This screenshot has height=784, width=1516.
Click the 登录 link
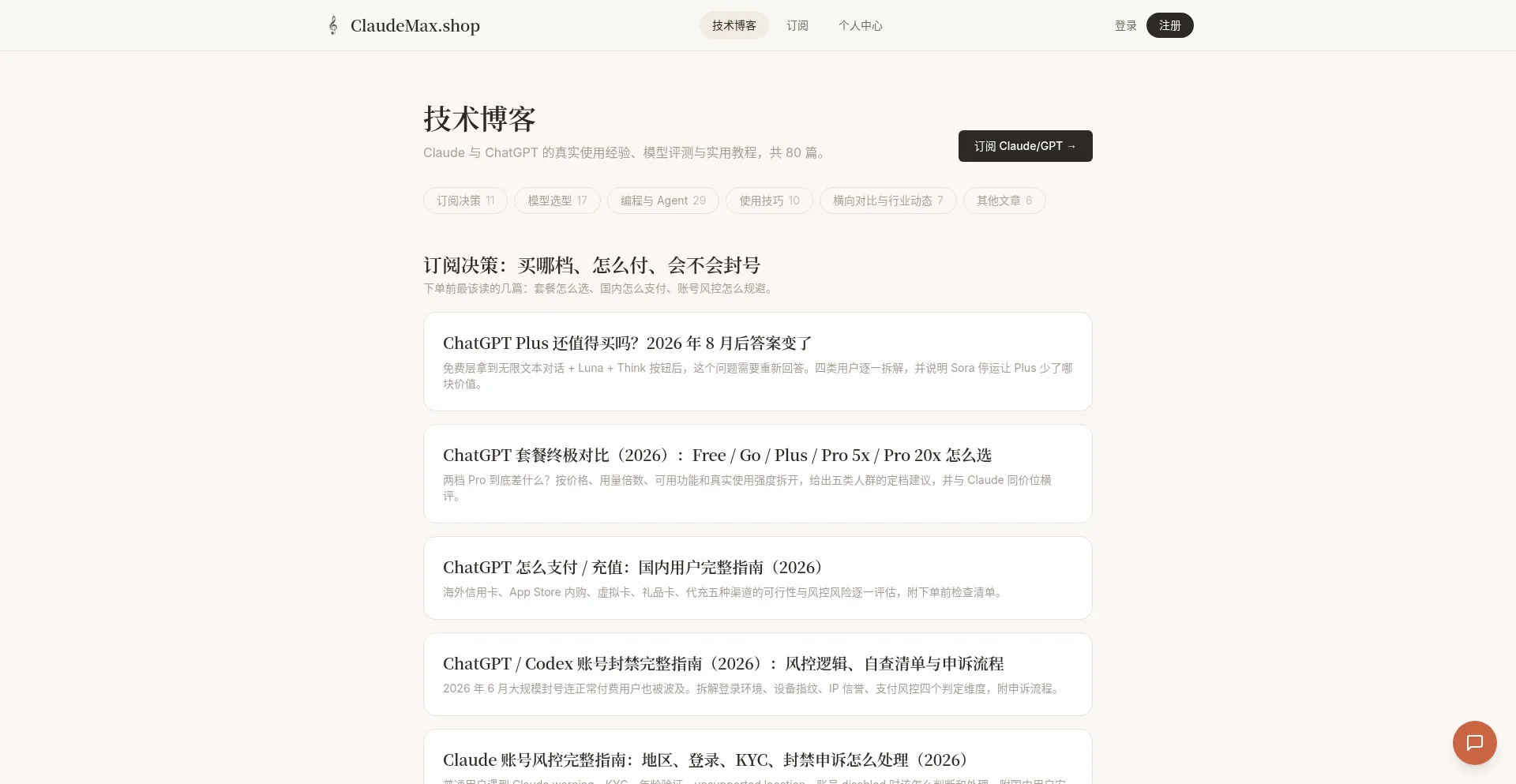1125,25
